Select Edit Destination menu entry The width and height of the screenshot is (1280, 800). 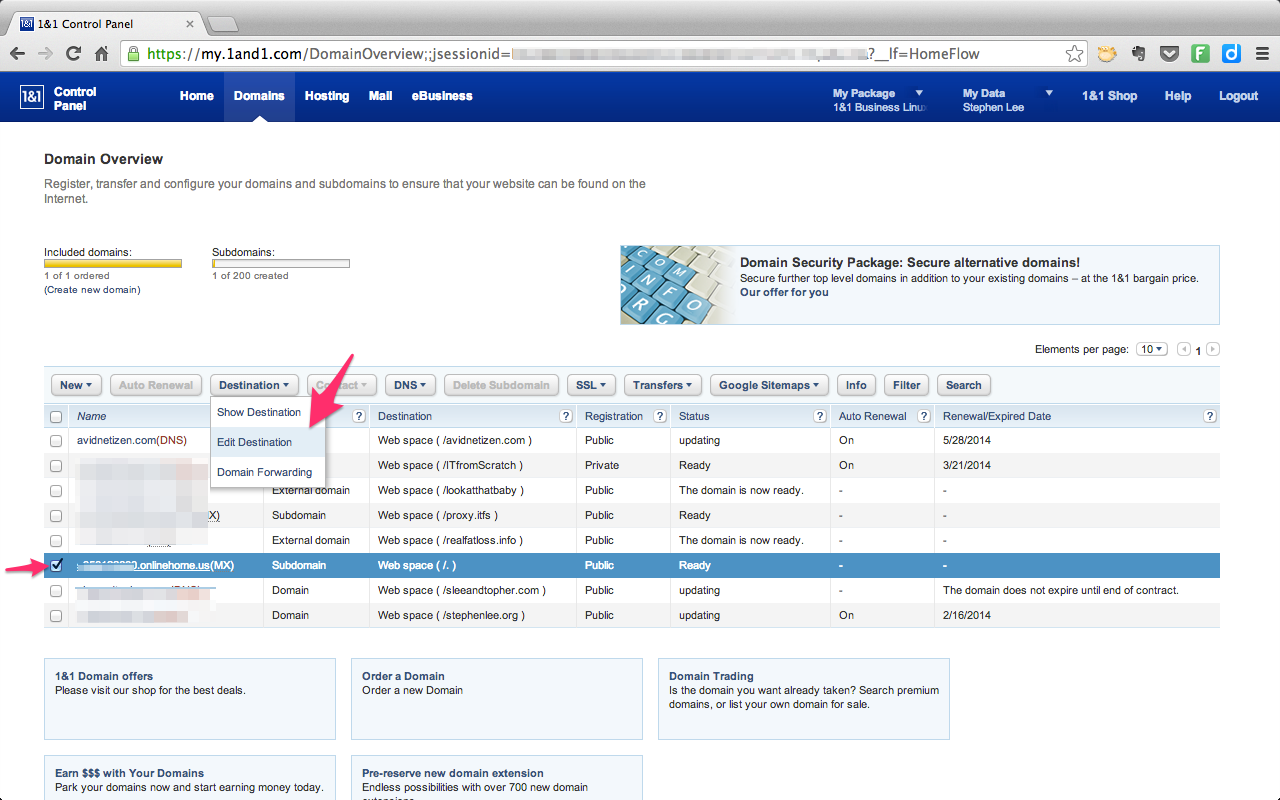[x=255, y=442]
